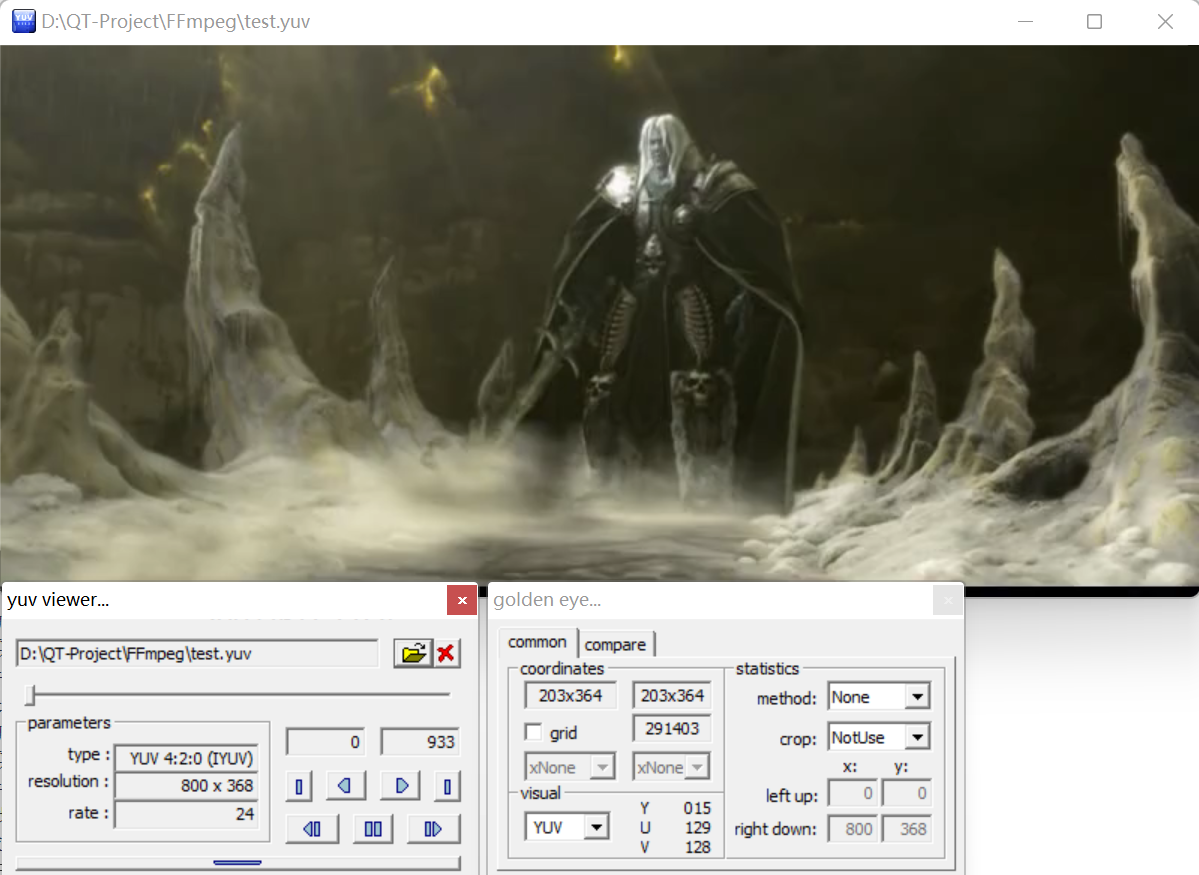
Task: Pause playback
Action: [373, 829]
